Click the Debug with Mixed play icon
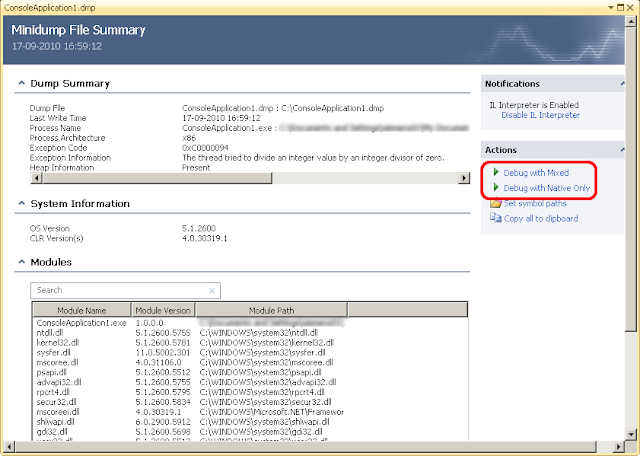640x456 pixels. point(496,172)
